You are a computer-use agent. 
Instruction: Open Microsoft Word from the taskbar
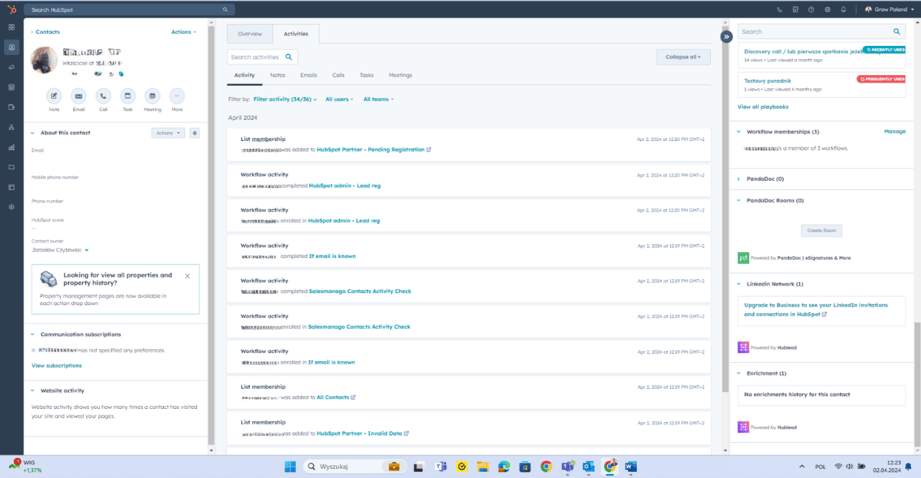pyautogui.click(x=631, y=467)
